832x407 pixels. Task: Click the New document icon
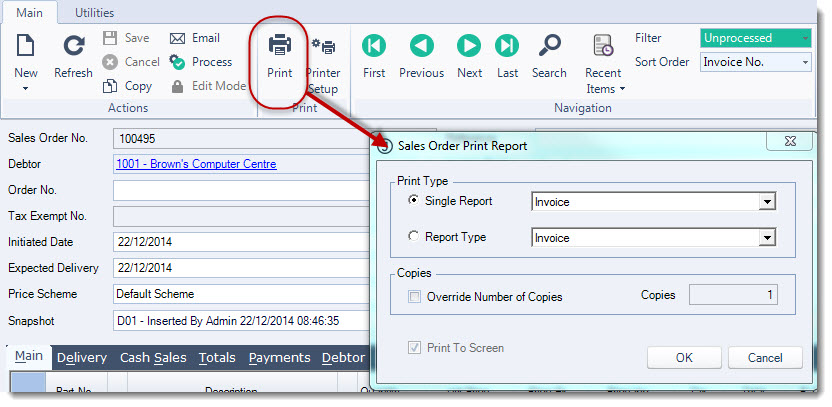pyautogui.click(x=25, y=46)
